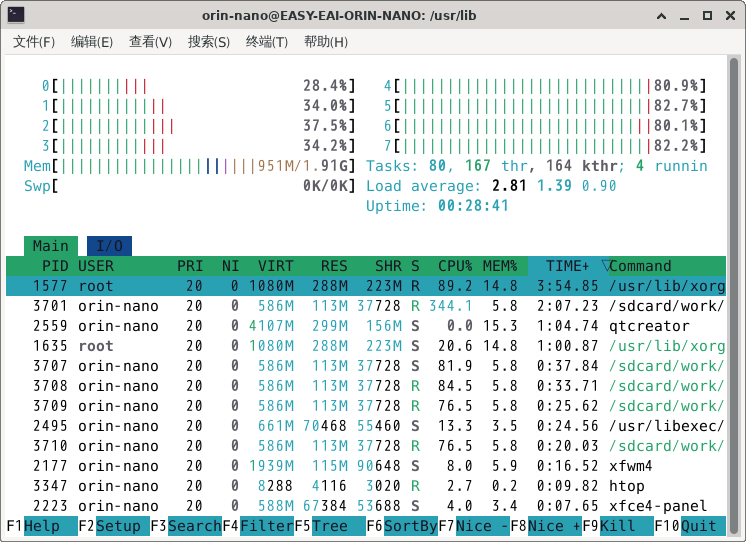Sort processes by CPU% column header
Screen dimensions: 746x542
(455, 266)
